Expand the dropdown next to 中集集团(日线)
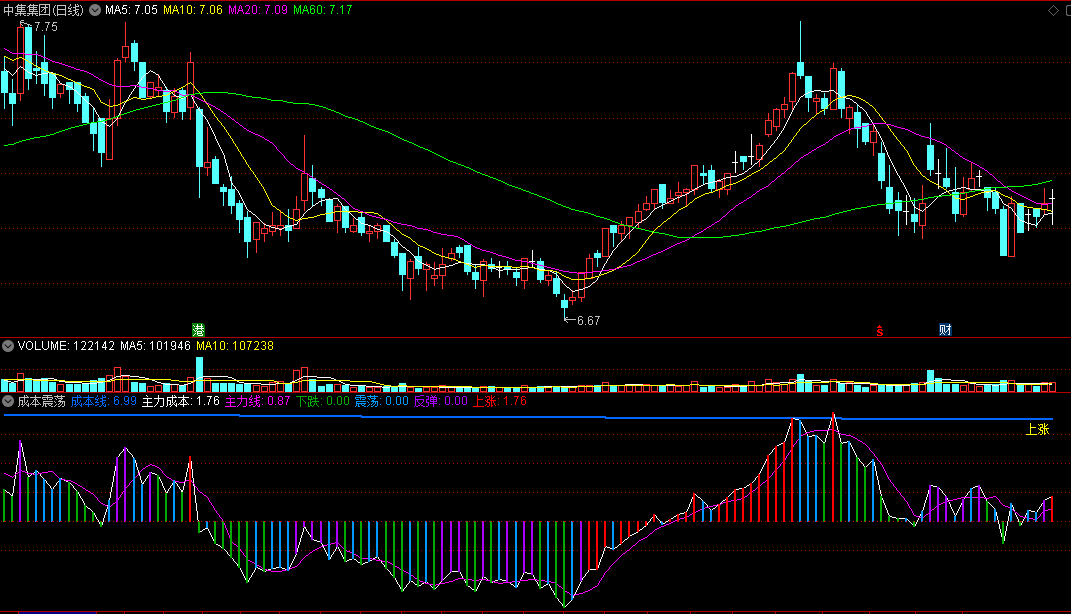Viewport: 1071px width, 614px height. pos(95,10)
